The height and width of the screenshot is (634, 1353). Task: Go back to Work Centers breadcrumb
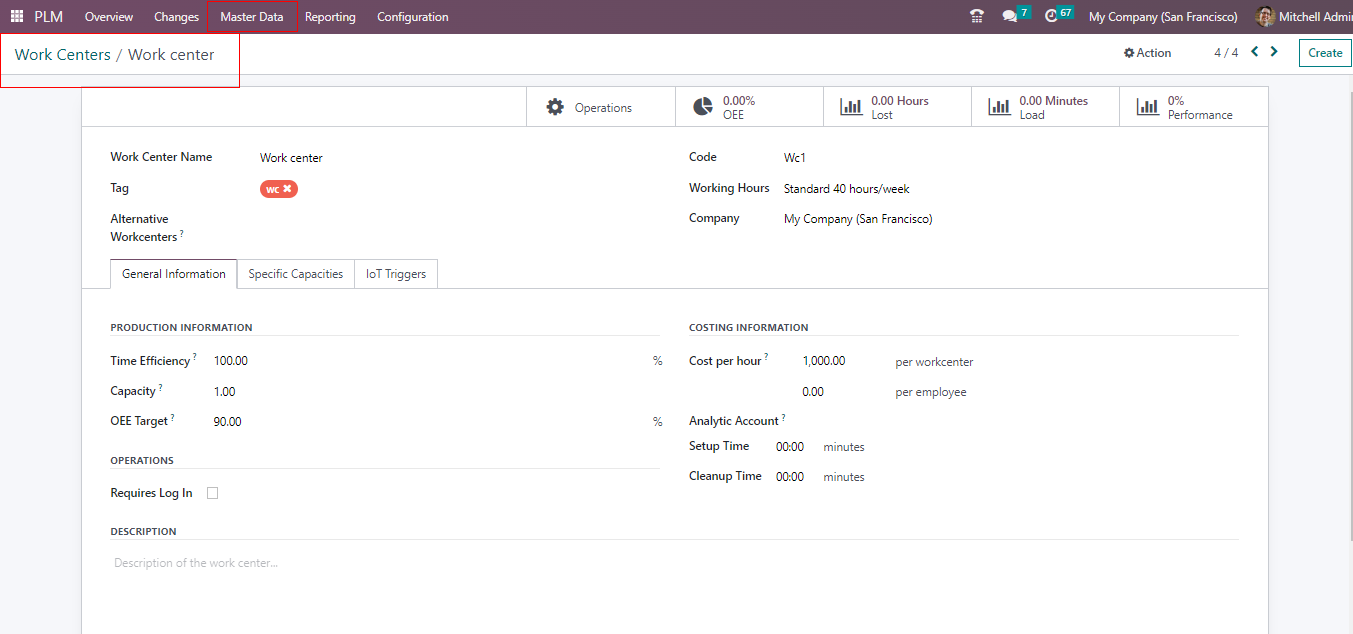(x=62, y=55)
